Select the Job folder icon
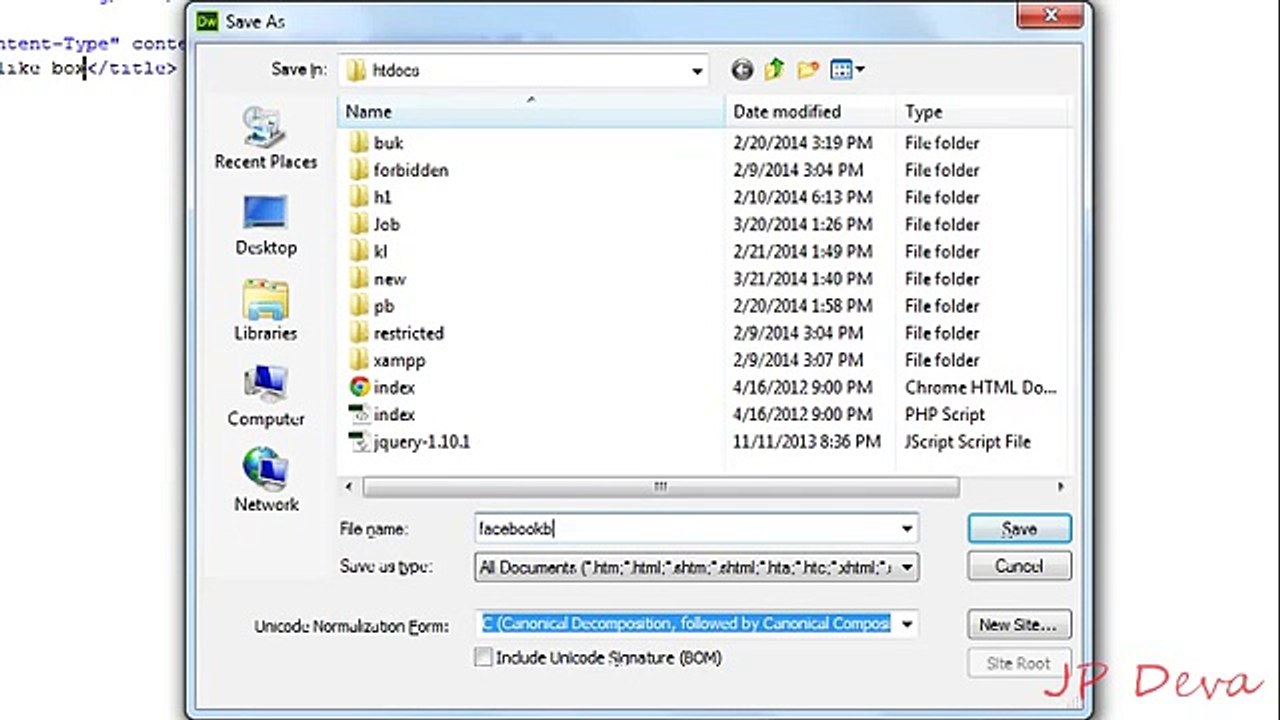The image size is (1280, 720). (359, 224)
